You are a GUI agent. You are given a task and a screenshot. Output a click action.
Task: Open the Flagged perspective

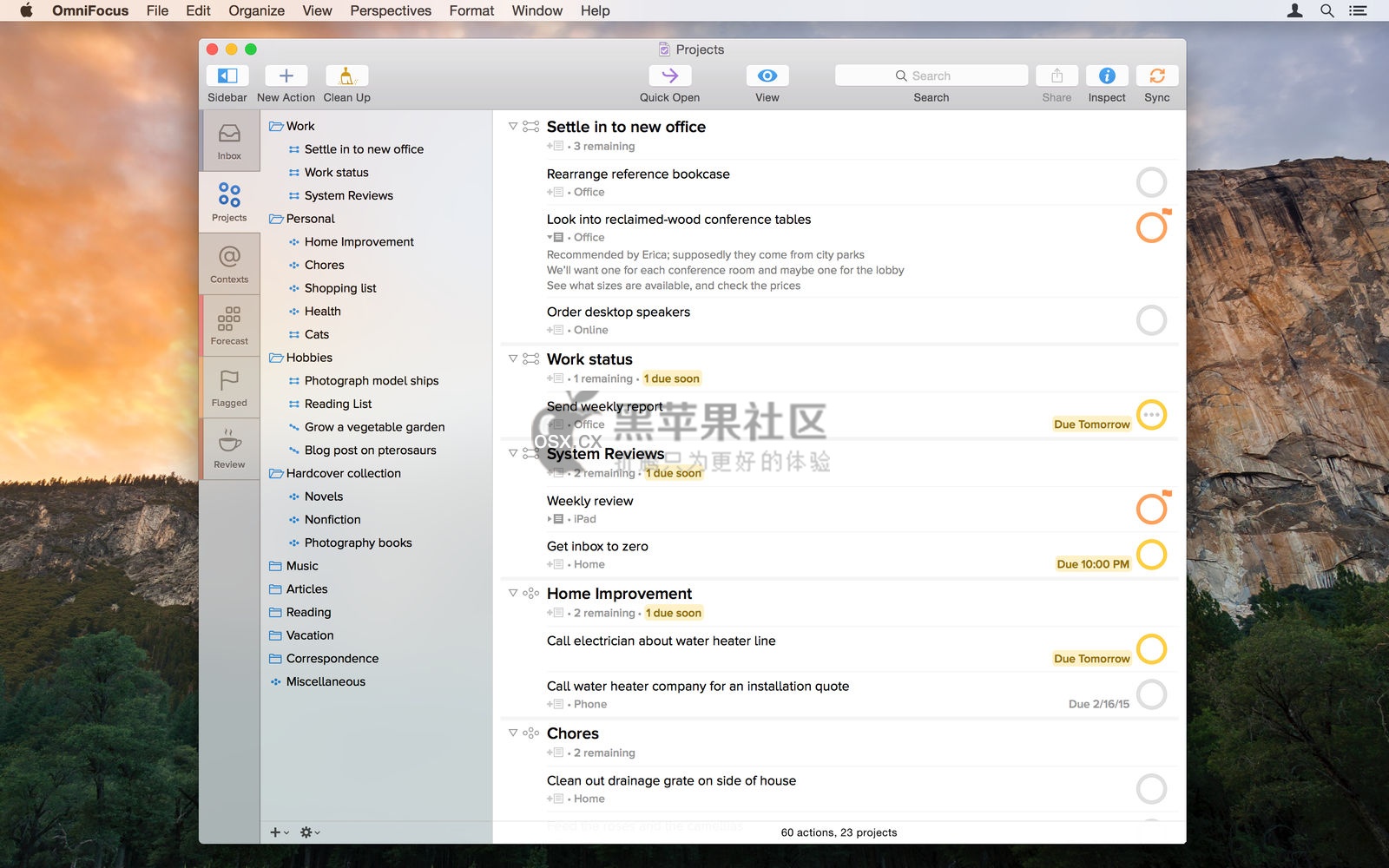point(229,387)
